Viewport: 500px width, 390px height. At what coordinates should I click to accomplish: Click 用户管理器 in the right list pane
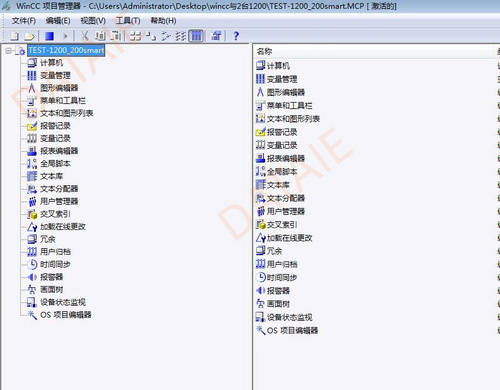coord(286,211)
